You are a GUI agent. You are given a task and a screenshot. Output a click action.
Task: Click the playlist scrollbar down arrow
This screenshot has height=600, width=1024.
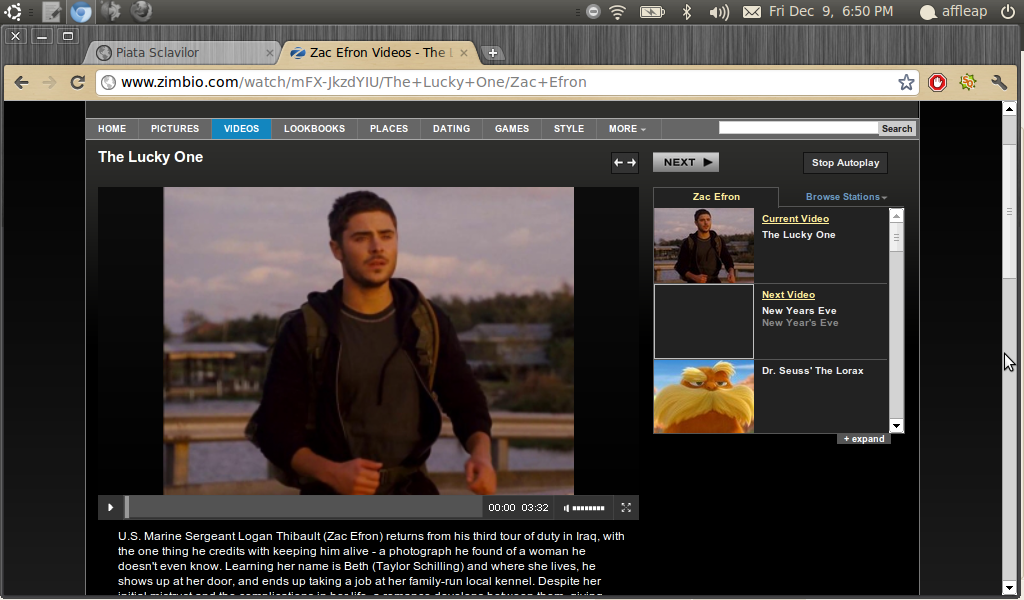click(x=896, y=426)
